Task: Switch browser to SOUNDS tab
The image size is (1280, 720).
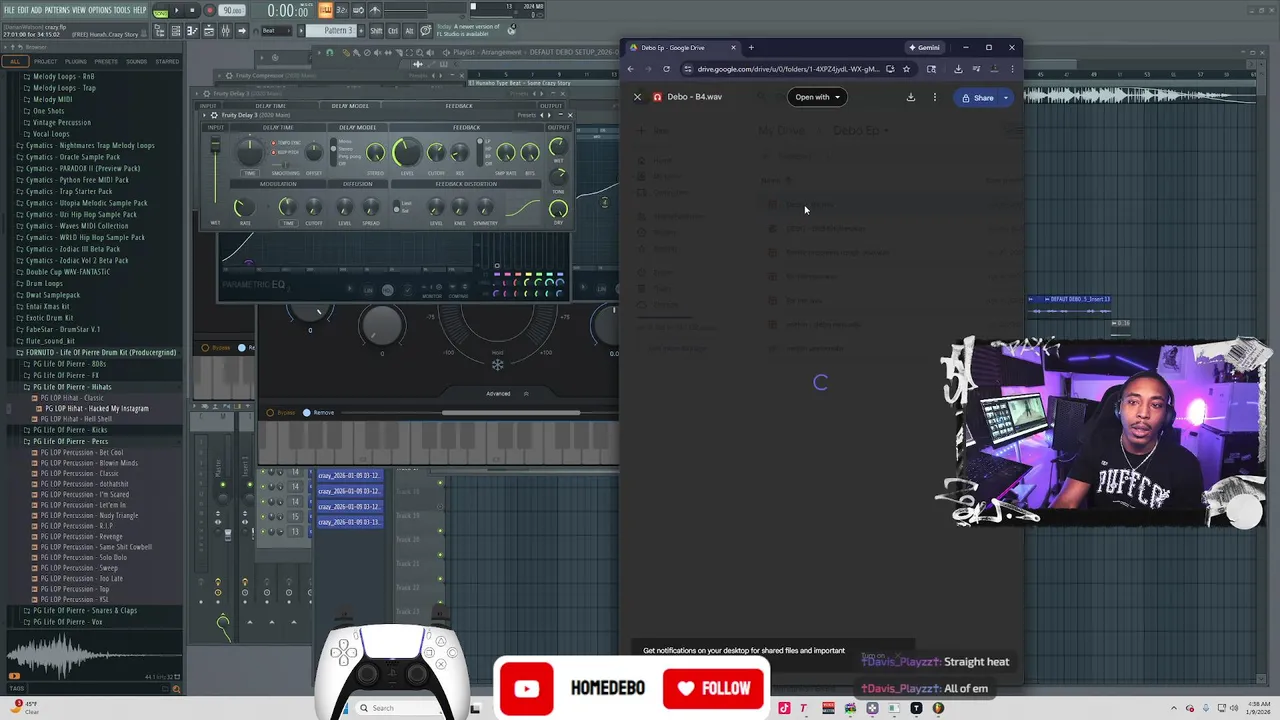Action: click(136, 61)
